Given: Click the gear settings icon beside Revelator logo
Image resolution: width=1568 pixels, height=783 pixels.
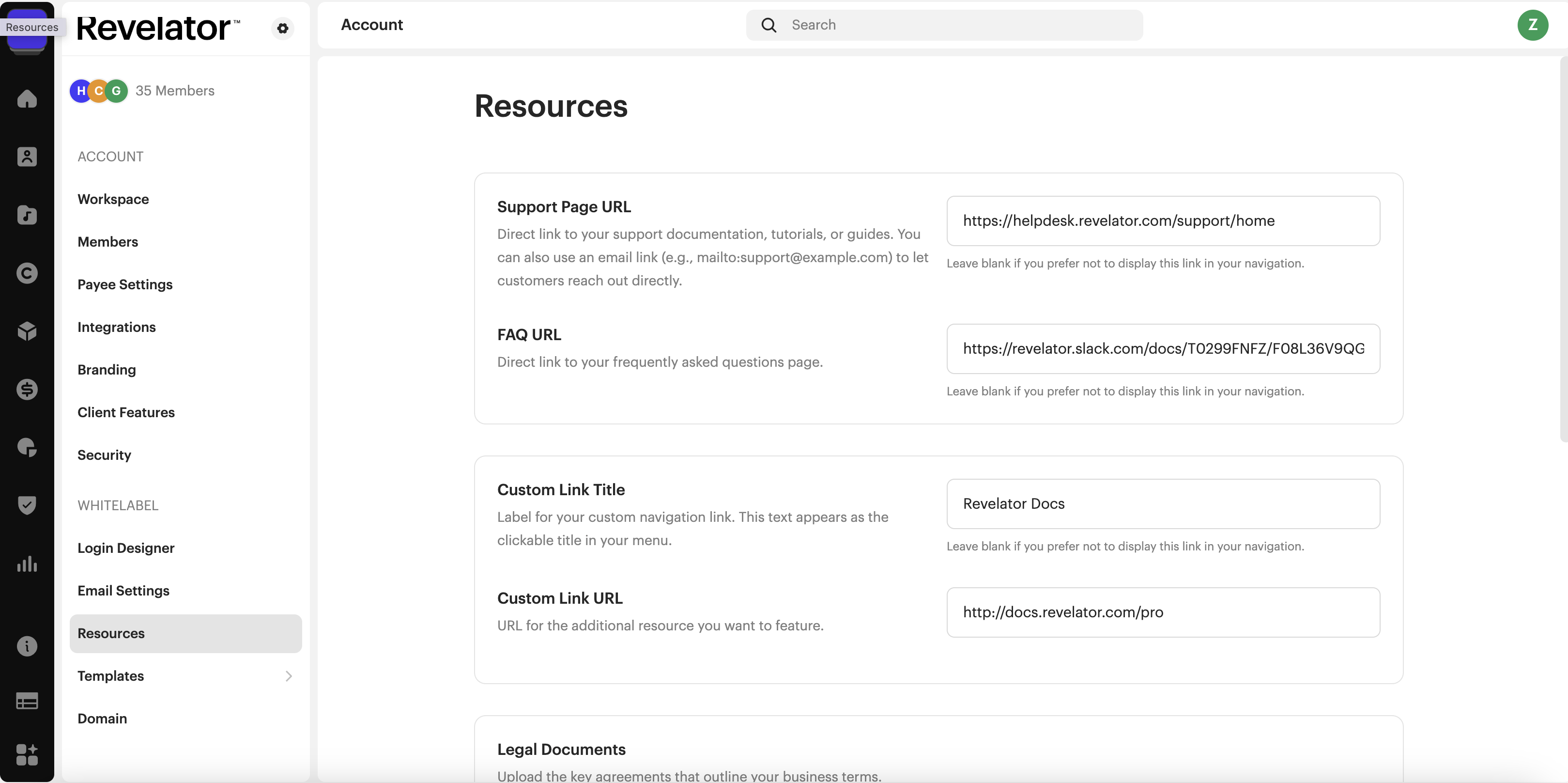Looking at the screenshot, I should (282, 28).
